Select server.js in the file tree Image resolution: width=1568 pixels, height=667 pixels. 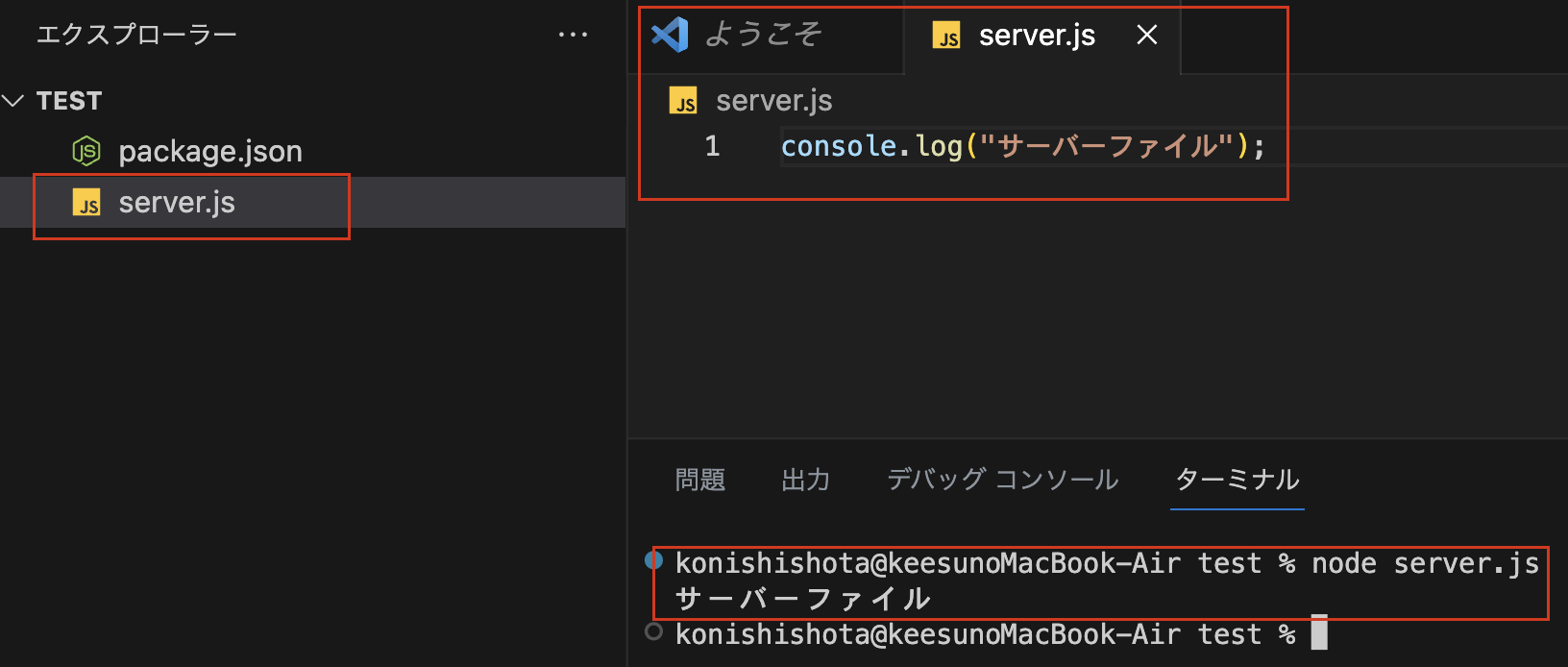coord(313,202)
